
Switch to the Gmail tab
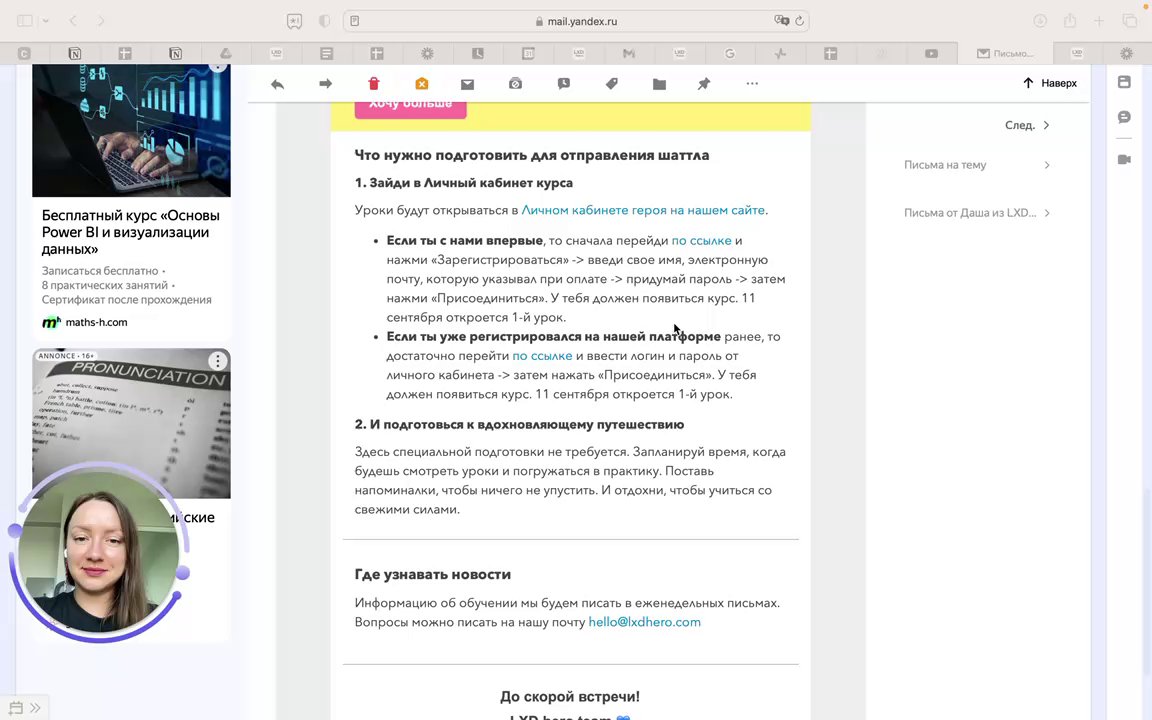click(x=628, y=53)
